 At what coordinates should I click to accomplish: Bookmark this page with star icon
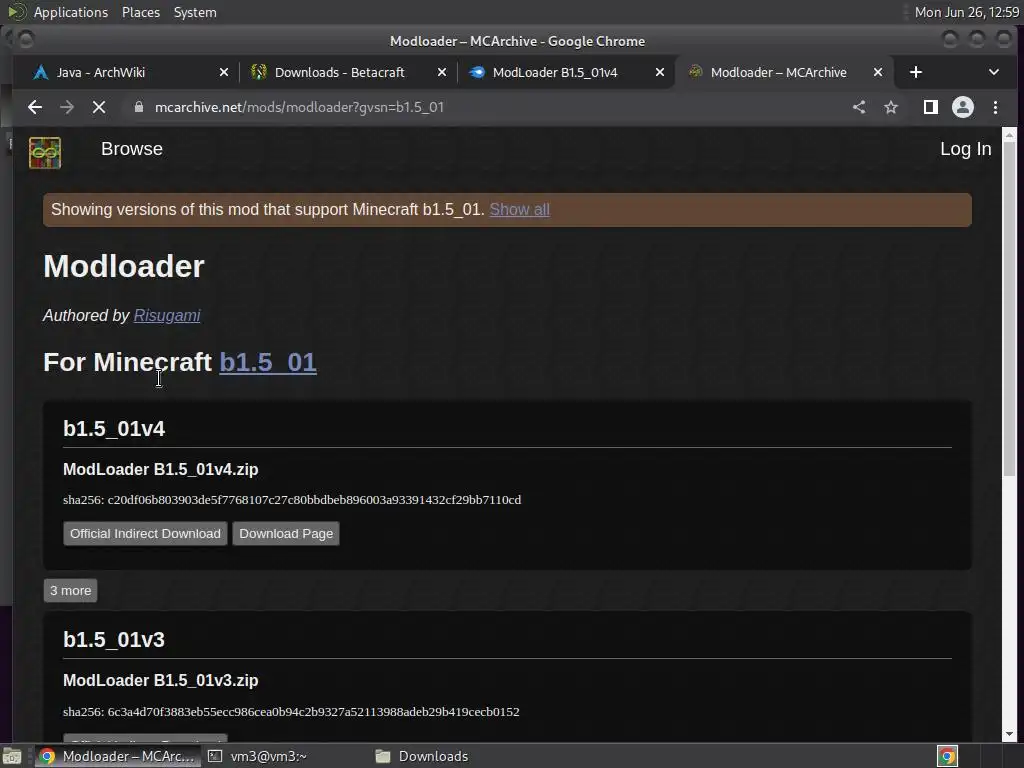pos(891,107)
